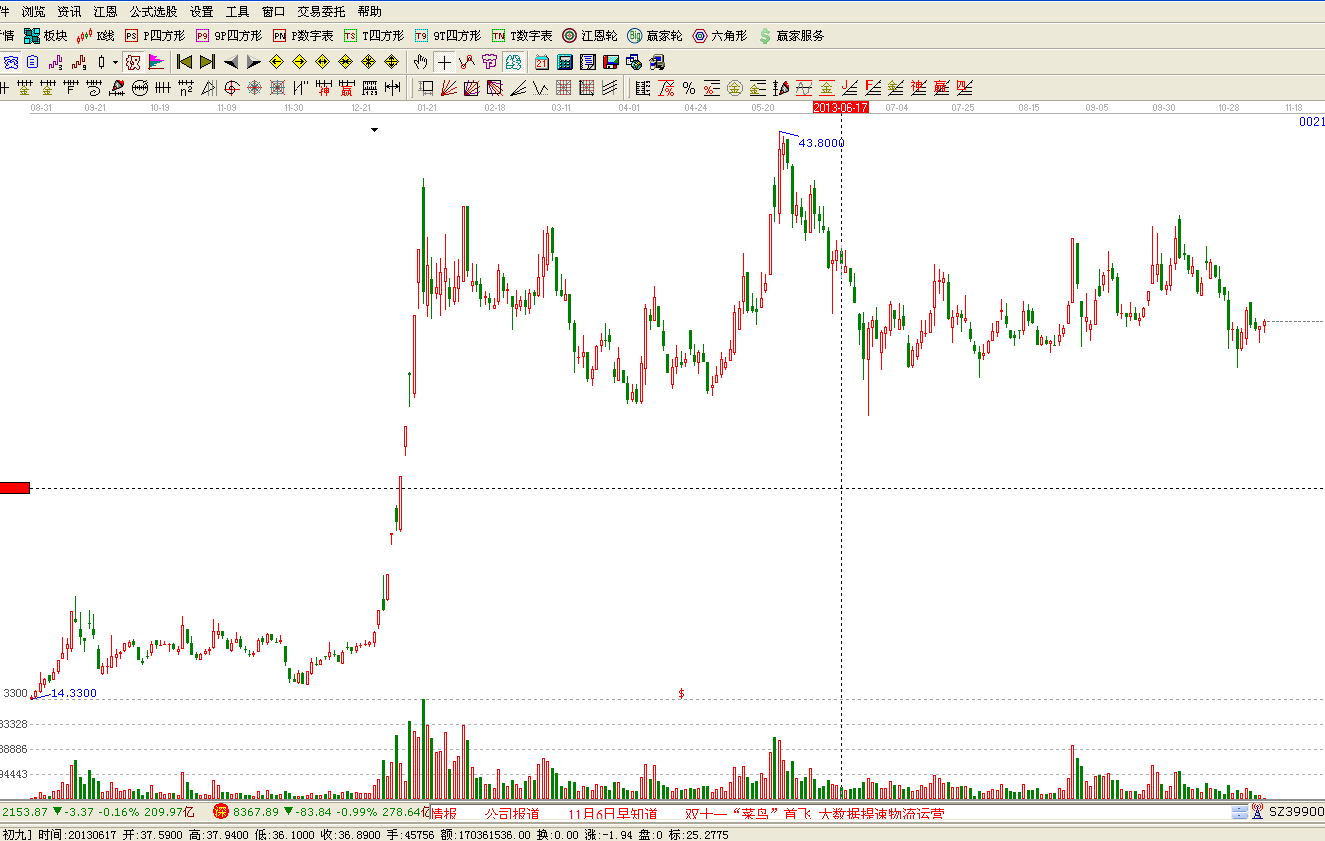Toggle the crosshair cursor mode
This screenshot has height=841, width=1325.
point(444,62)
